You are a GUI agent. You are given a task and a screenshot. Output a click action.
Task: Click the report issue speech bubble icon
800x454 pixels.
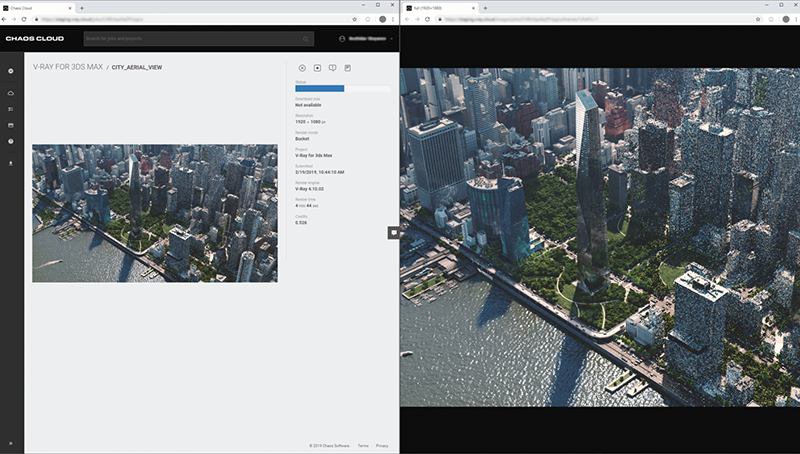click(x=332, y=68)
